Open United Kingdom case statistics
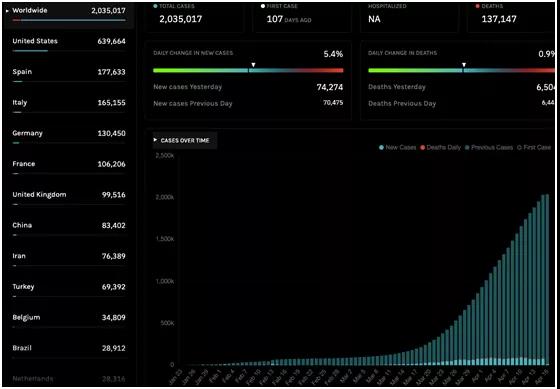560x389 pixels. tap(69, 198)
